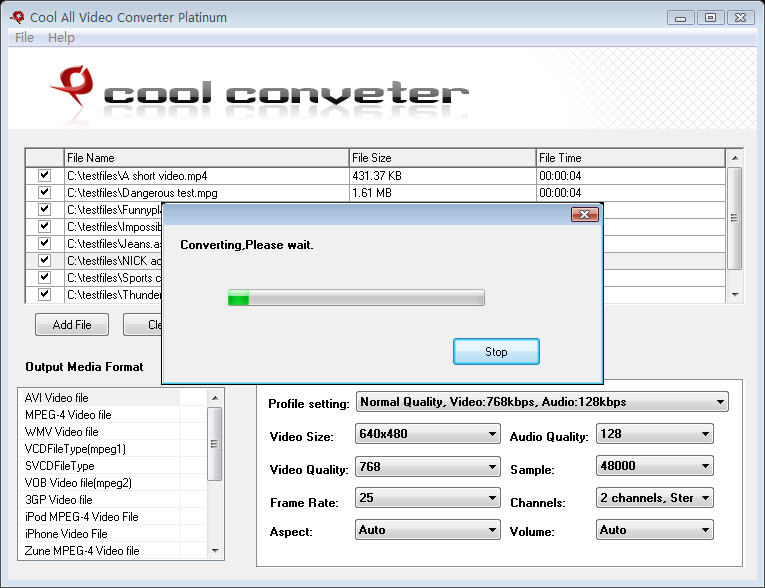Image resolution: width=765 pixels, height=588 pixels.
Task: Uncheck the A short video.mp4 checkbox
Action: point(44,175)
